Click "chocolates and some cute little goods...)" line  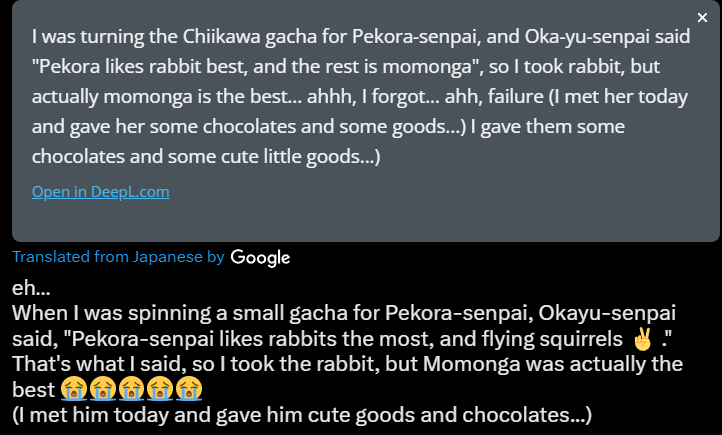click(205, 158)
